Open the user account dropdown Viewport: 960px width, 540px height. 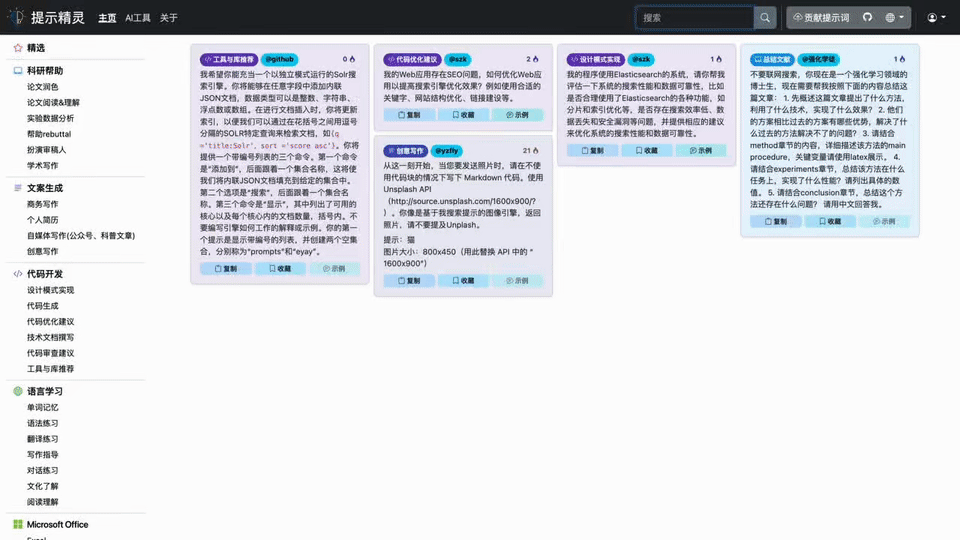point(936,18)
